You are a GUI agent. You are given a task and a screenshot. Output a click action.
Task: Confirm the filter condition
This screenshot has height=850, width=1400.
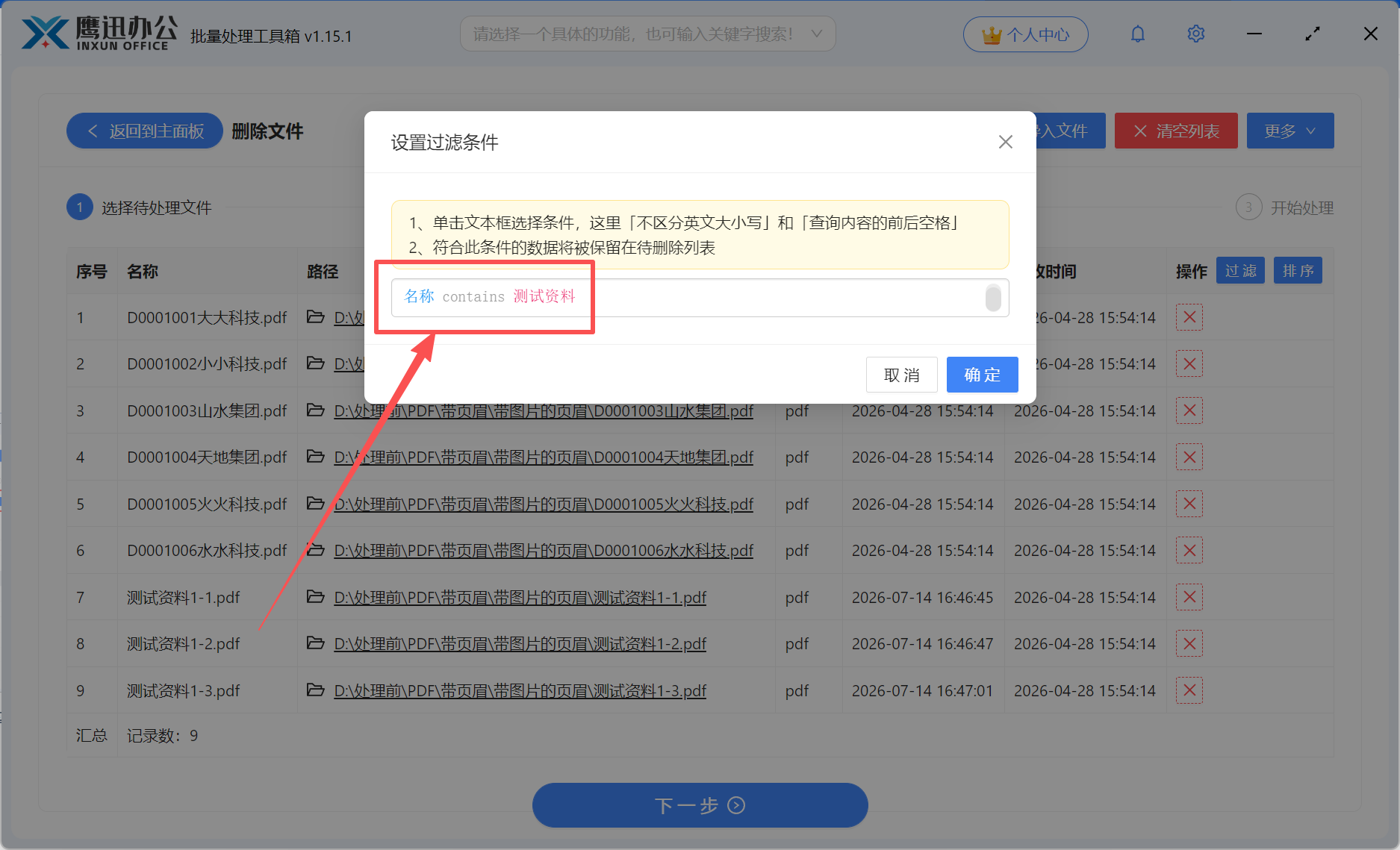pyautogui.click(x=982, y=375)
